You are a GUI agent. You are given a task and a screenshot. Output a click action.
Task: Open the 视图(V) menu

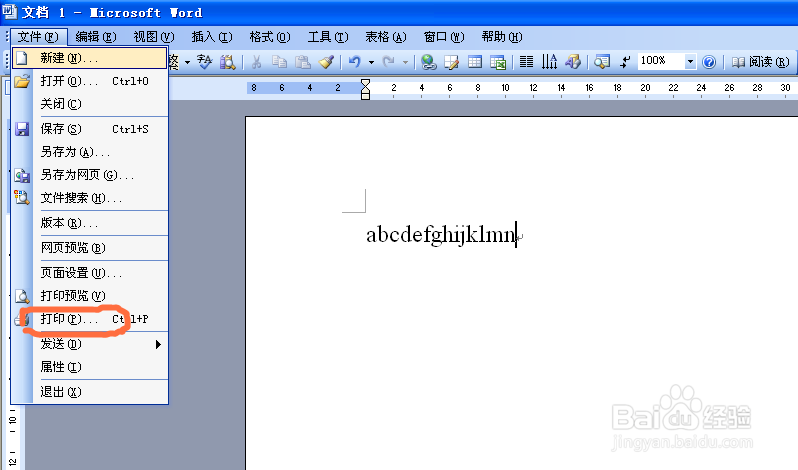154,37
